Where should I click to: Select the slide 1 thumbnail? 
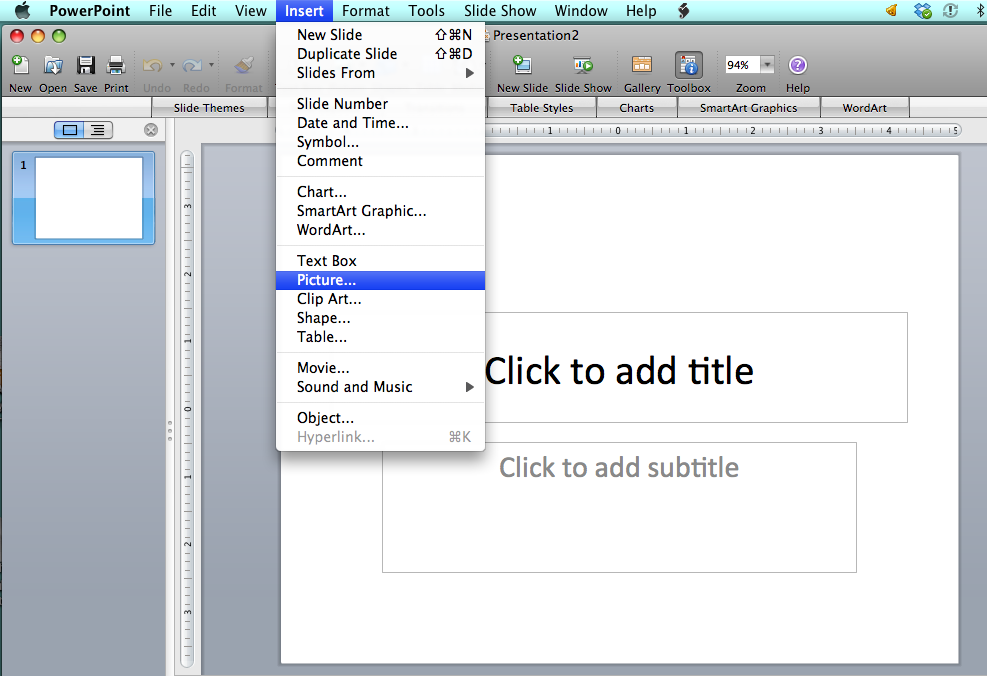point(88,198)
